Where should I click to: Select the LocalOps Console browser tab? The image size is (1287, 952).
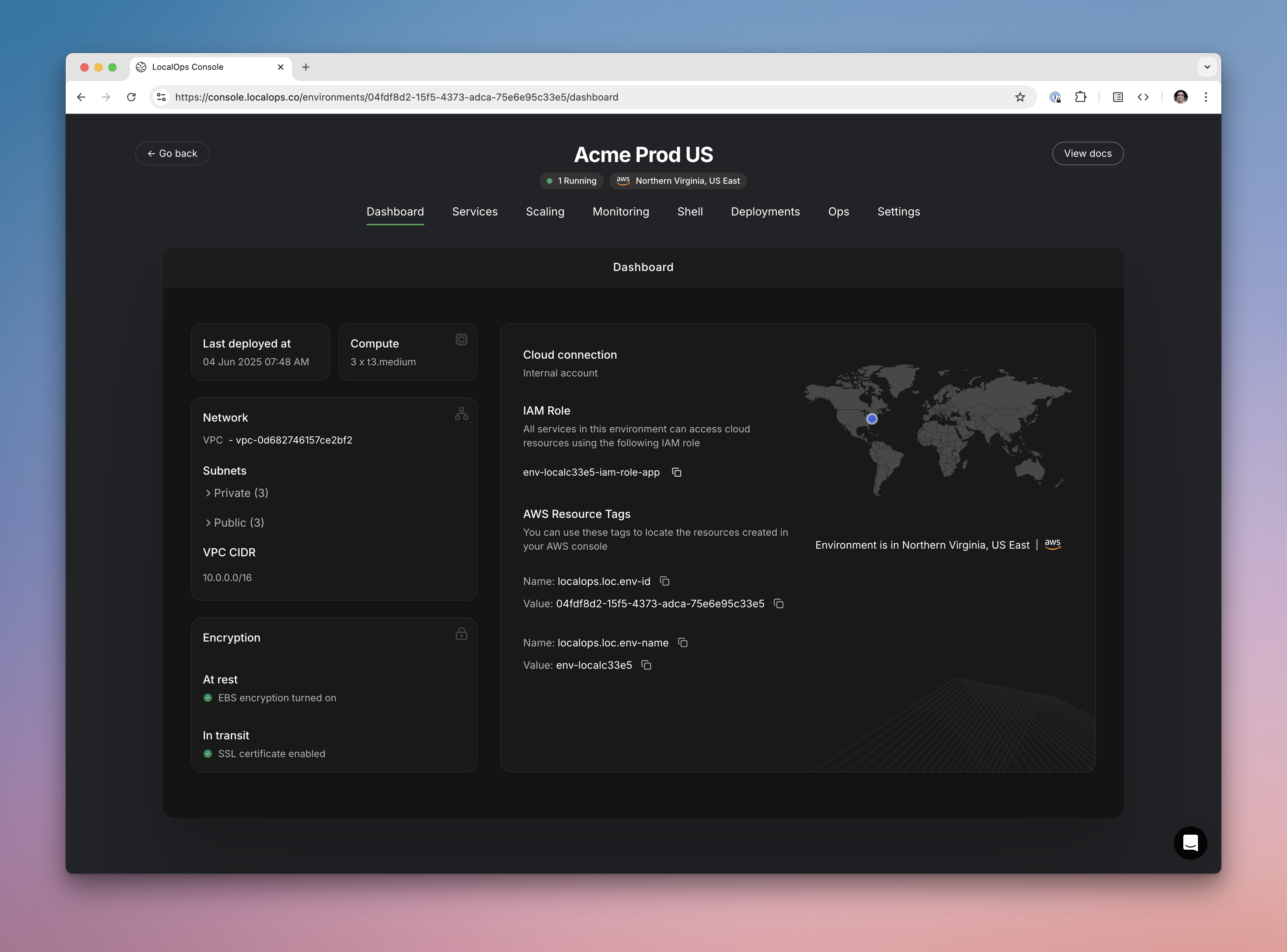tap(211, 67)
